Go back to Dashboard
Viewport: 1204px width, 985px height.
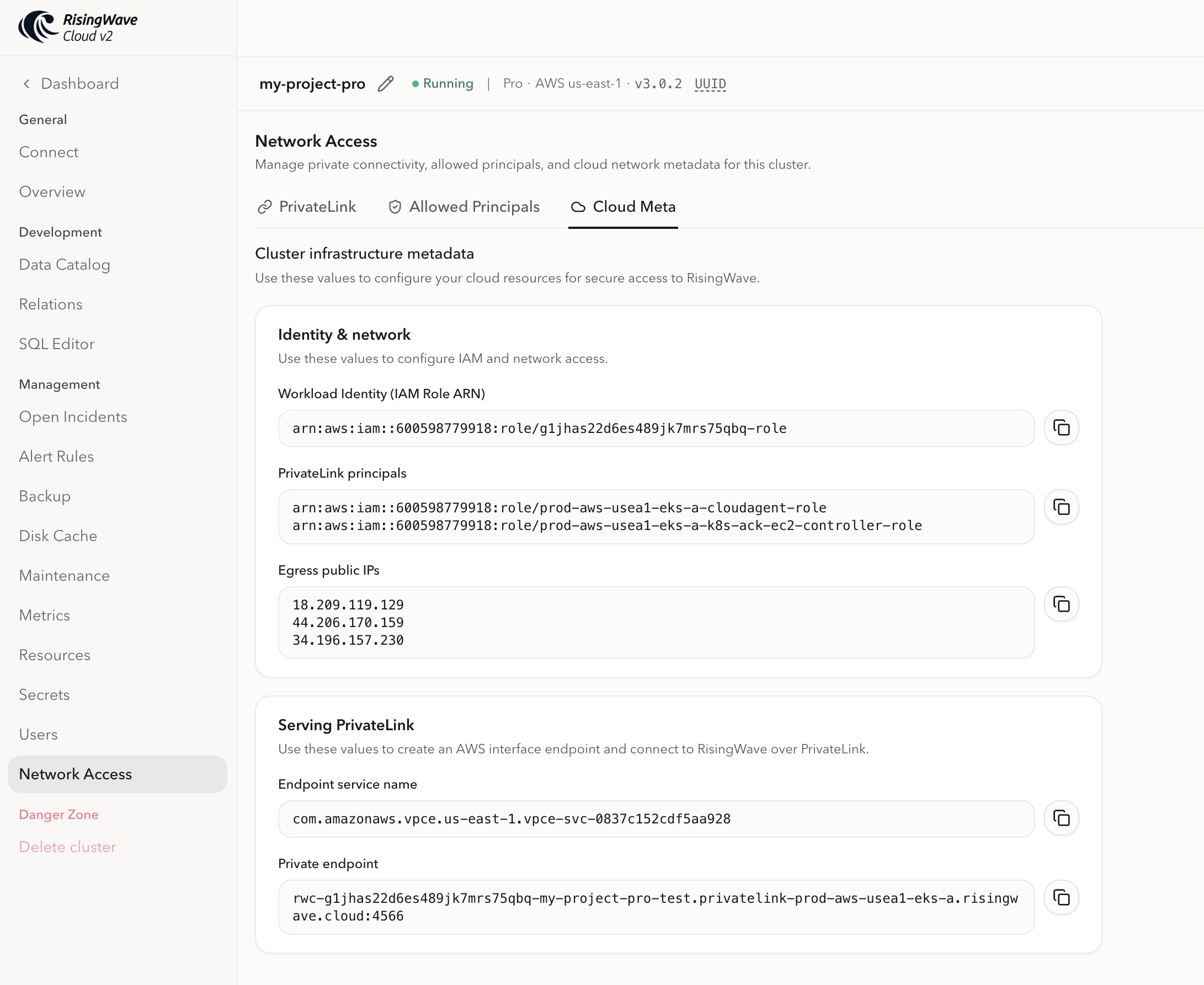(x=80, y=84)
